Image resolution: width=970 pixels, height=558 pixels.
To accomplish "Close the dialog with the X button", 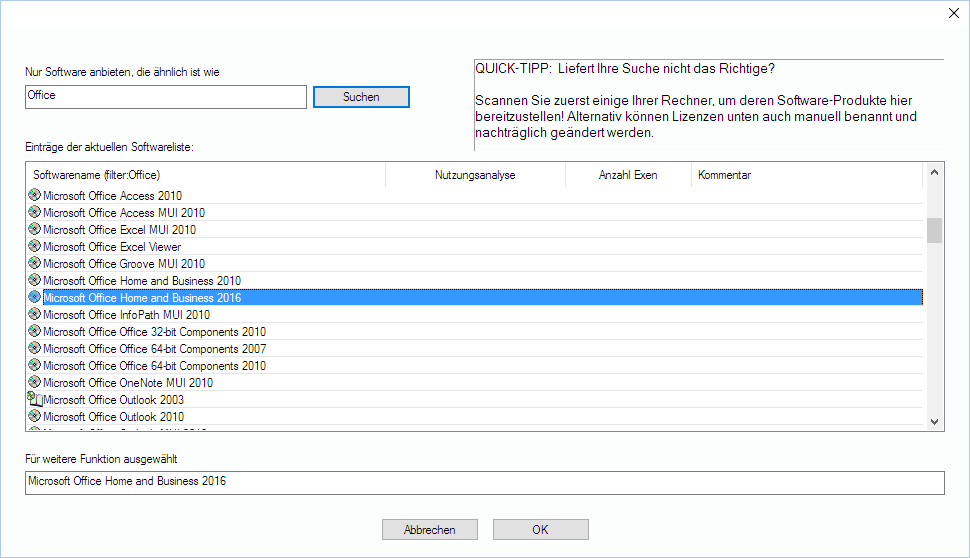I will click(954, 13).
